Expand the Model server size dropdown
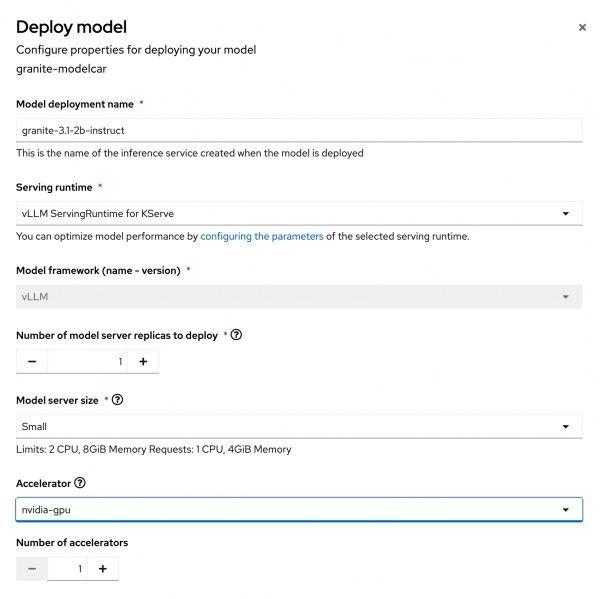This screenshot has height=599, width=600. coord(299,426)
